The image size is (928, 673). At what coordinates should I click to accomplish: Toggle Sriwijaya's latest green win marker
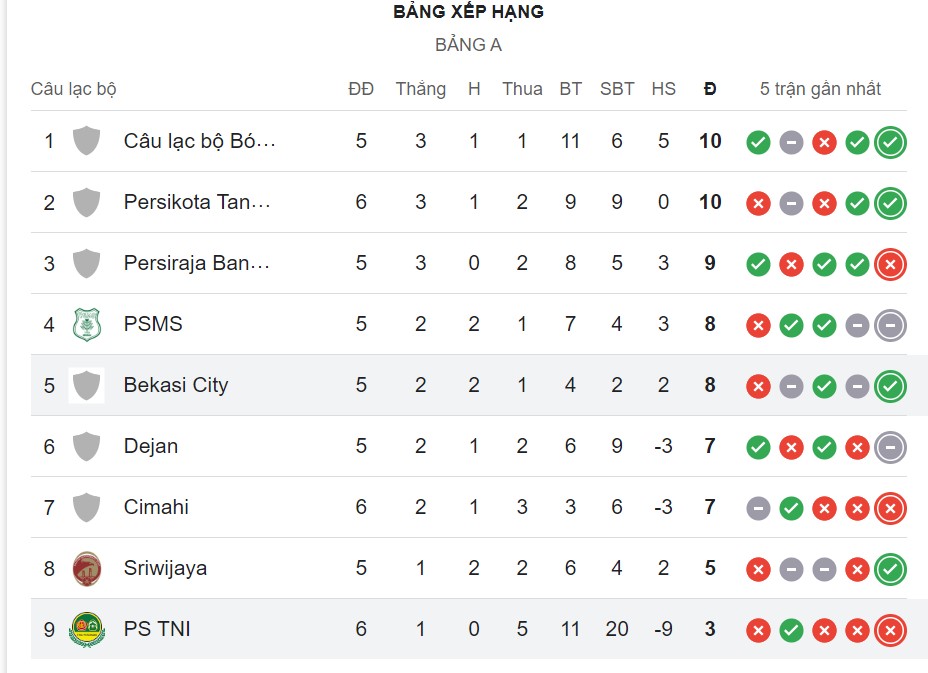tap(889, 568)
